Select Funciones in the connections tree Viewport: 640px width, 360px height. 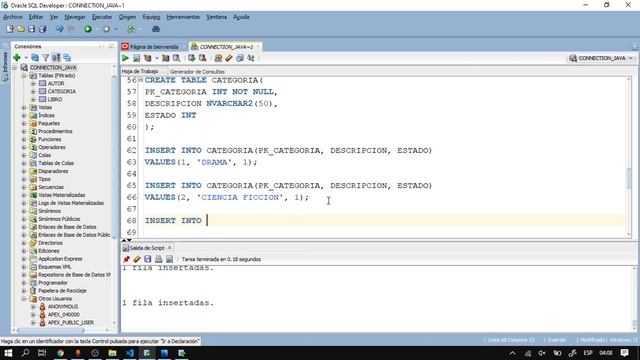49,139
